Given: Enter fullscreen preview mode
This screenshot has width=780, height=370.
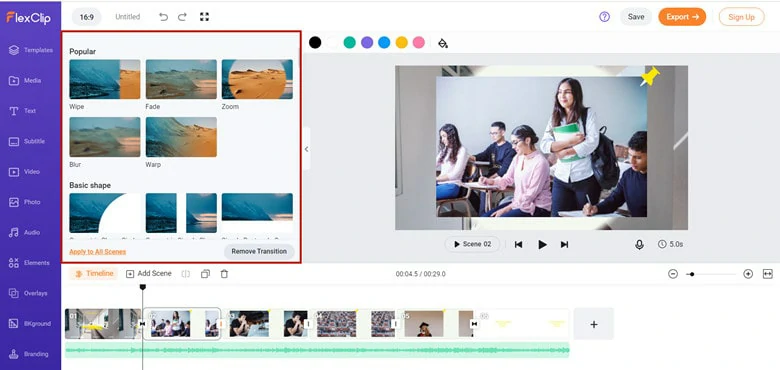Looking at the screenshot, I should tap(204, 17).
